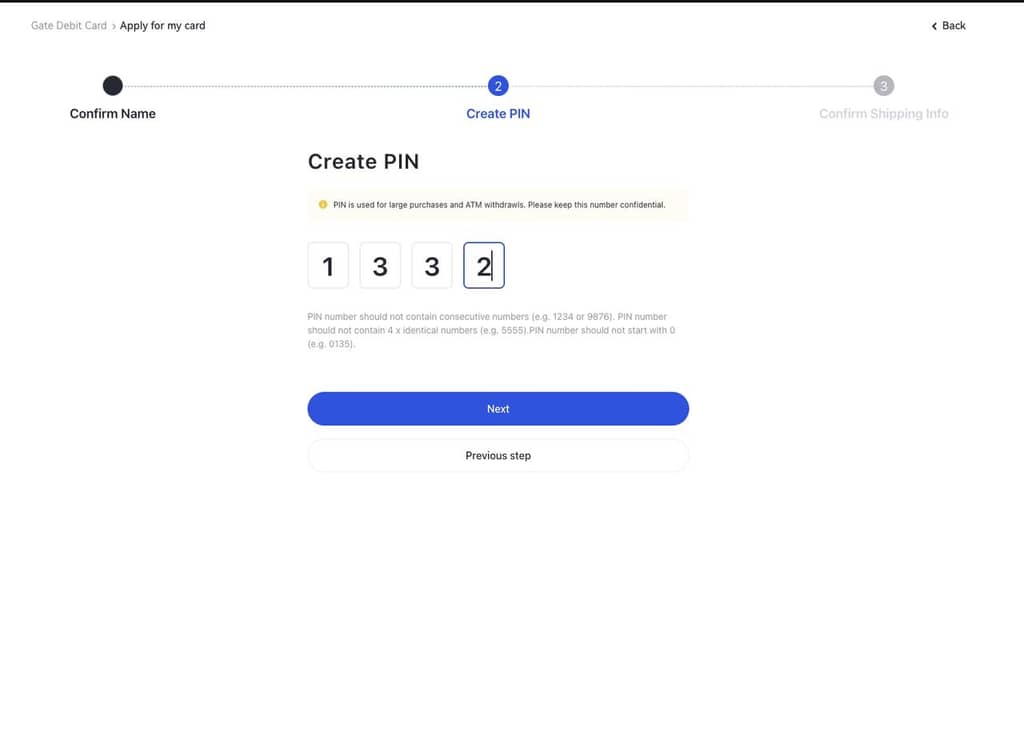Image resolution: width=1024 pixels, height=737 pixels.
Task: Click the step 1 dark circle indicator
Action: [x=113, y=86]
